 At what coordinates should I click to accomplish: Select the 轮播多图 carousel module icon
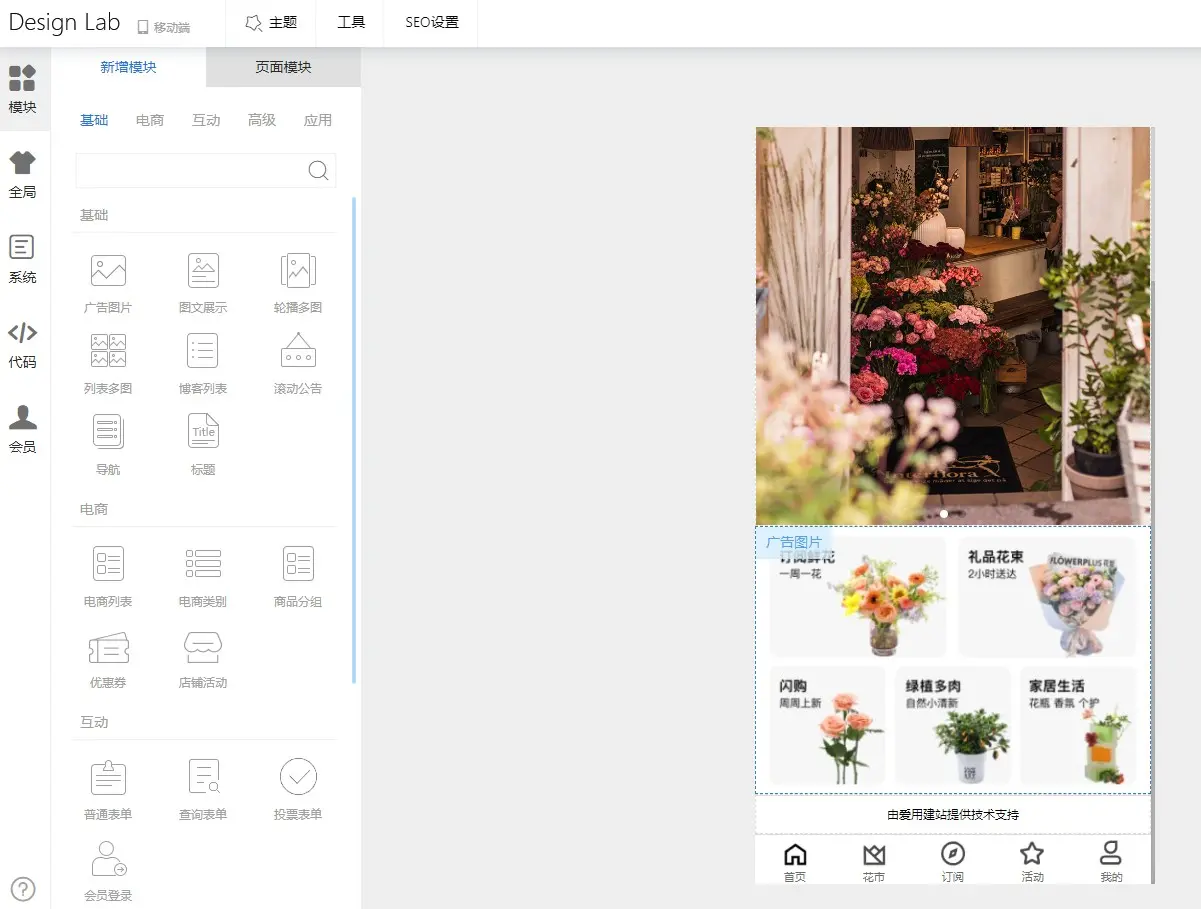point(298,271)
